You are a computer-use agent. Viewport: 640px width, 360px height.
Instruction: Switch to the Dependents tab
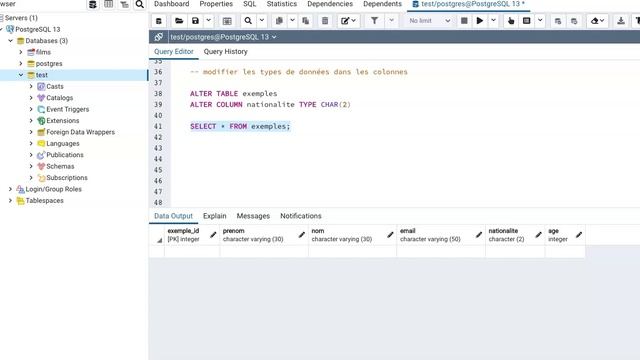click(382, 4)
